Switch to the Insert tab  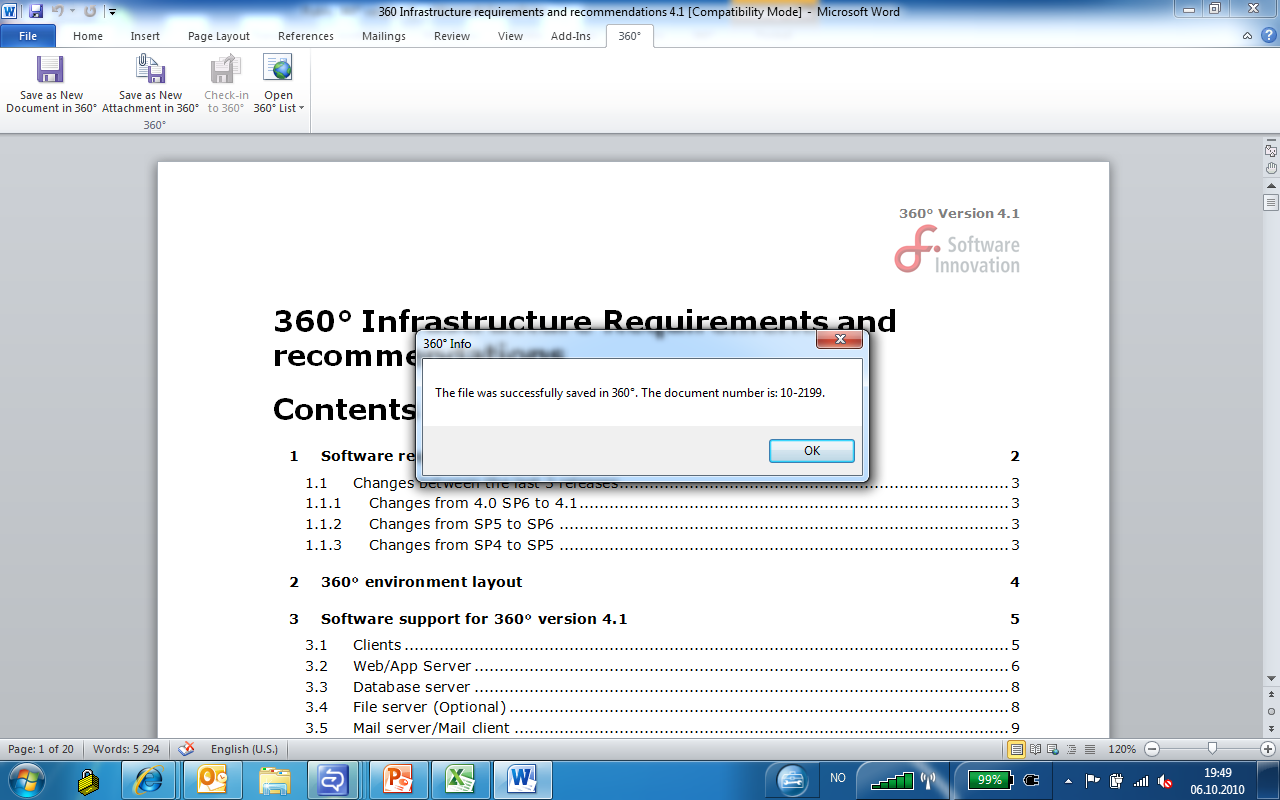(145, 36)
